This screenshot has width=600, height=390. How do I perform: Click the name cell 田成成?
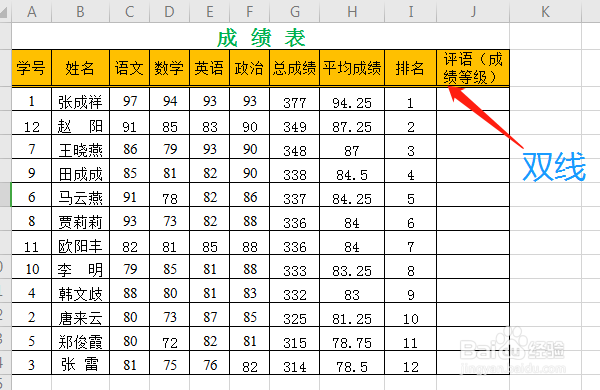point(80,171)
